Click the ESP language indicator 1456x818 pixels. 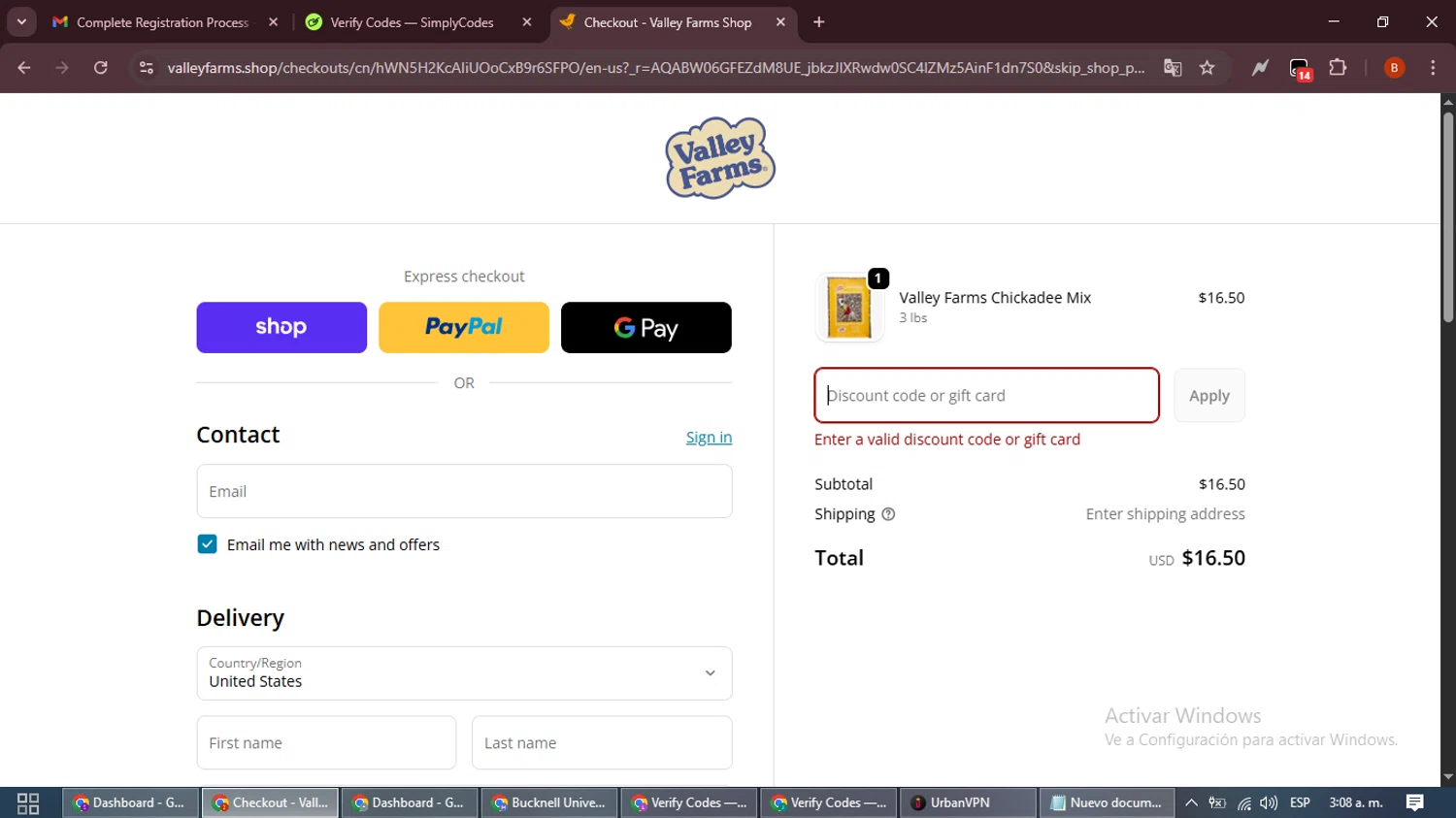tap(1300, 802)
